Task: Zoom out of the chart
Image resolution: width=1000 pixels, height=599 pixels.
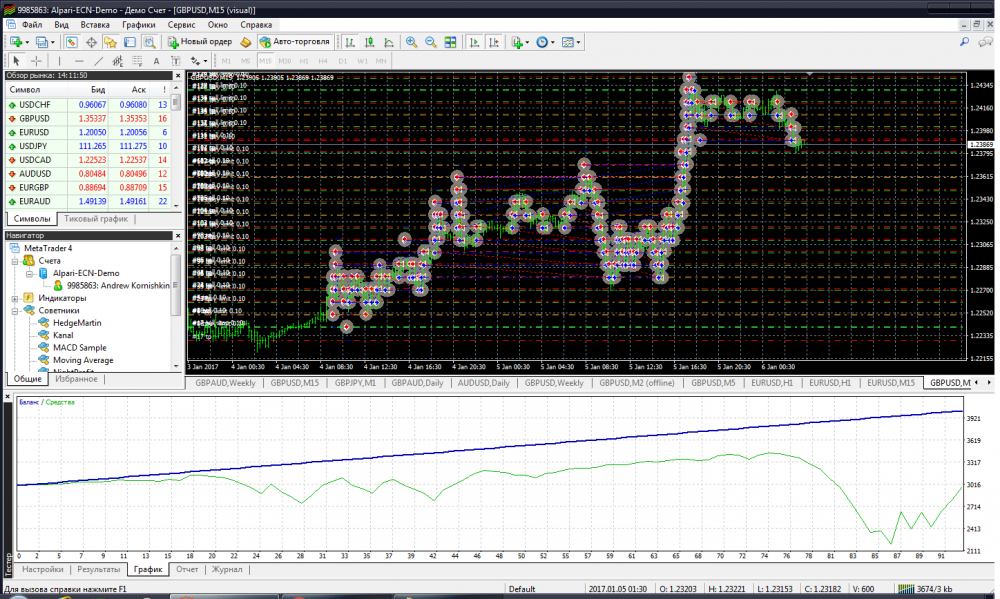Action: click(x=430, y=42)
